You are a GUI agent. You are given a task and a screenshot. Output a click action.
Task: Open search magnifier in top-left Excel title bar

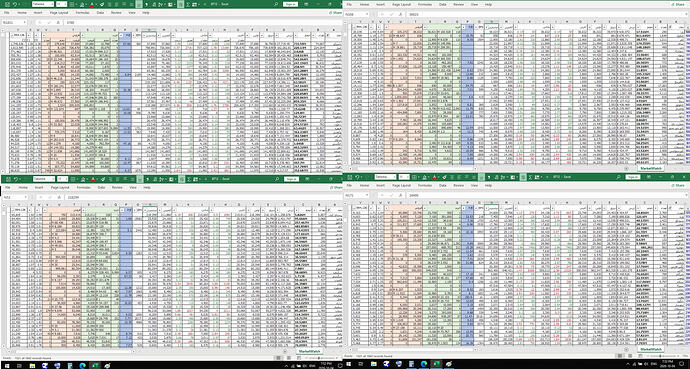[275, 4]
